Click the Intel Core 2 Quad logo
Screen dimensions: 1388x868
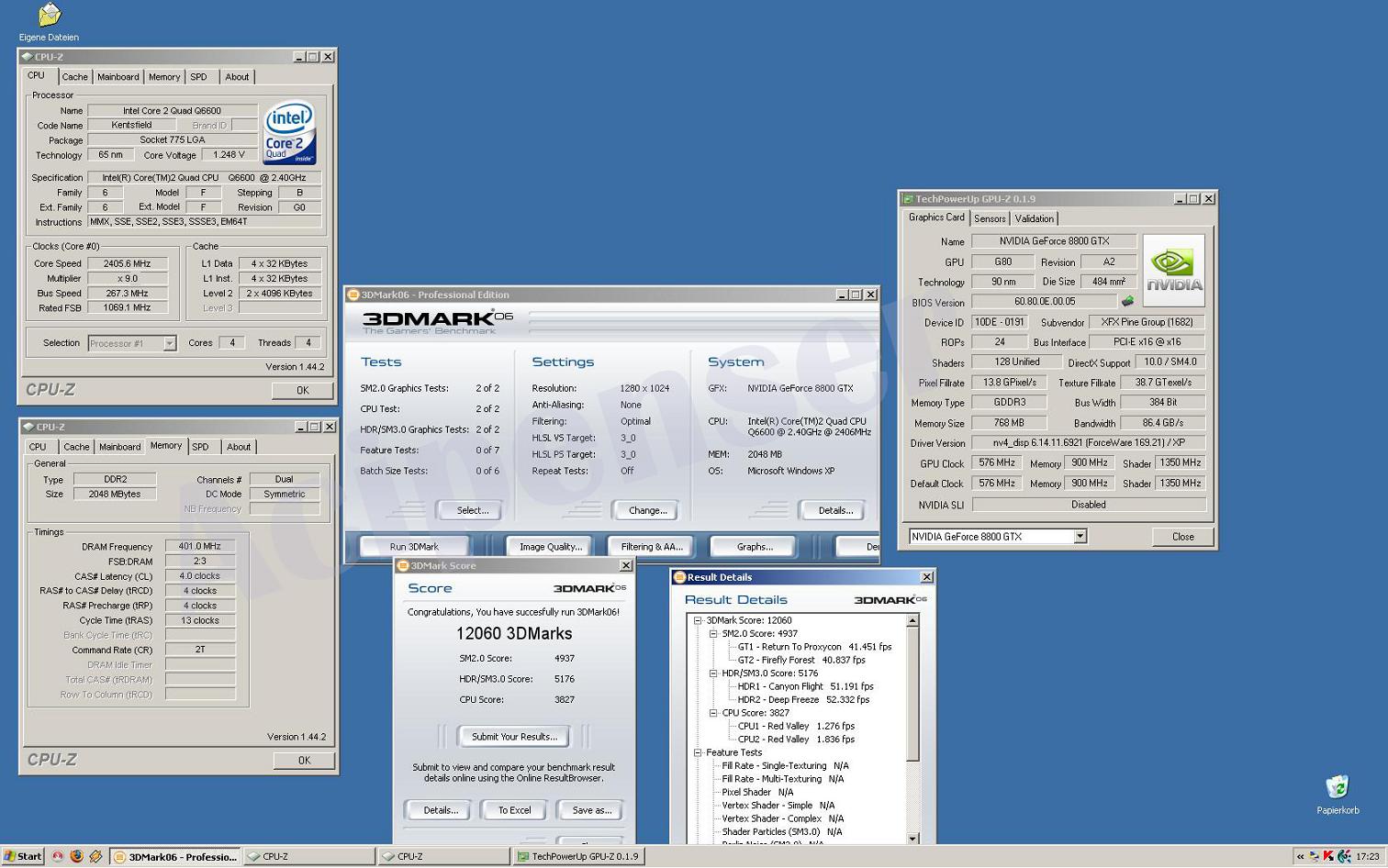pyautogui.click(x=290, y=133)
